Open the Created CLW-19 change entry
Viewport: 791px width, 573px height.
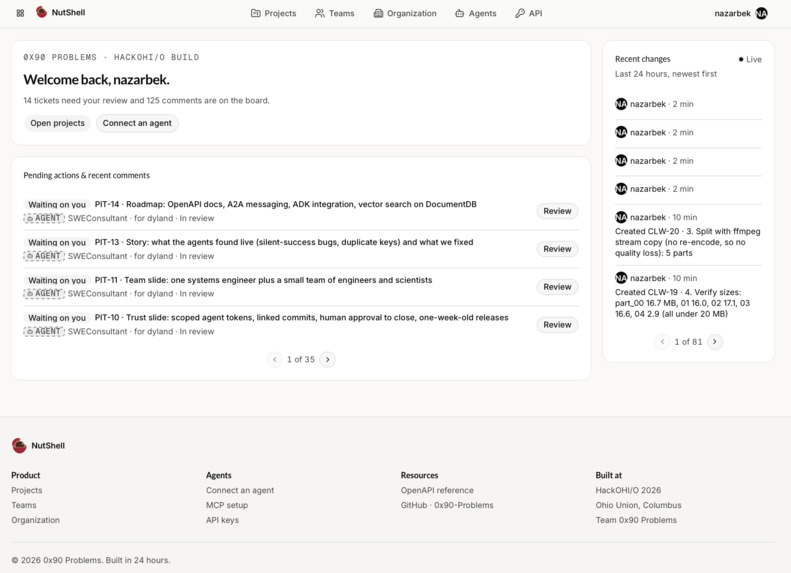[683, 303]
